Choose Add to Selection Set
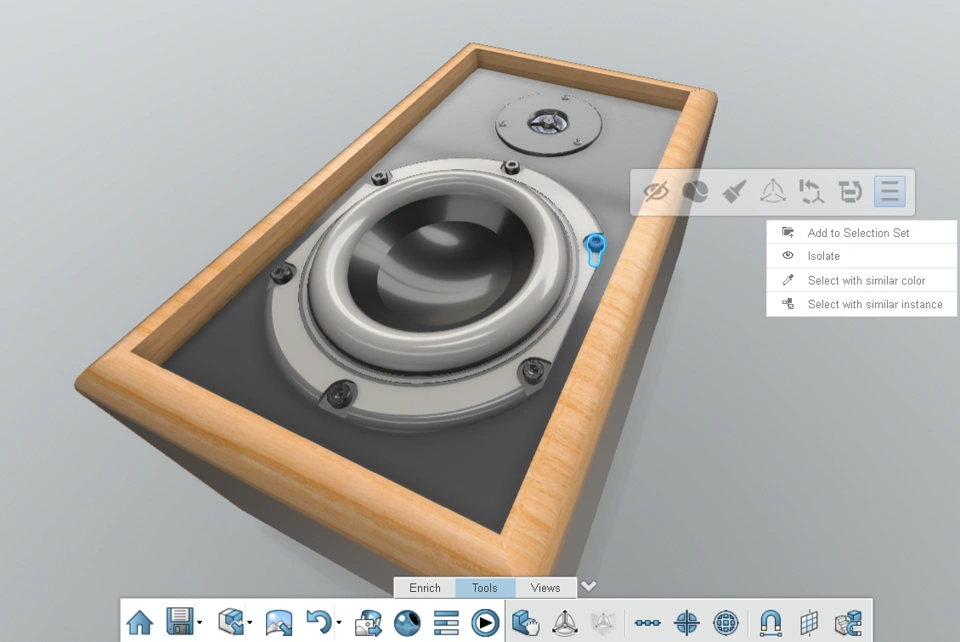Viewport: 960px width, 642px height. click(x=861, y=233)
